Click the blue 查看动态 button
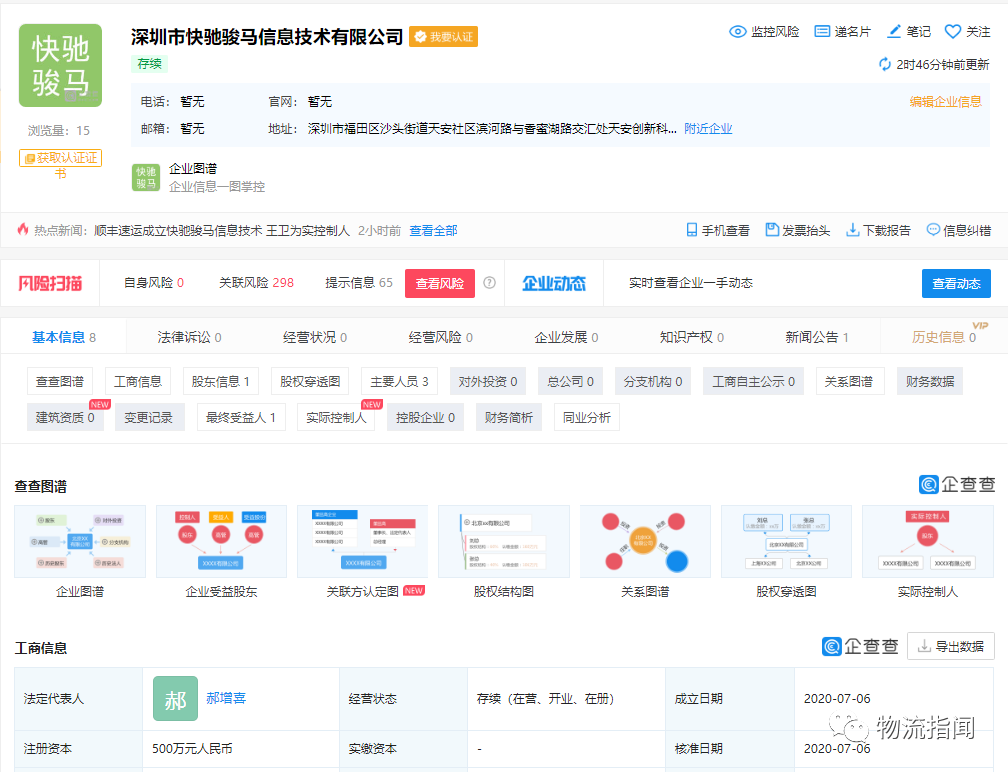Screen dimensions: 1008x772 tap(957, 283)
